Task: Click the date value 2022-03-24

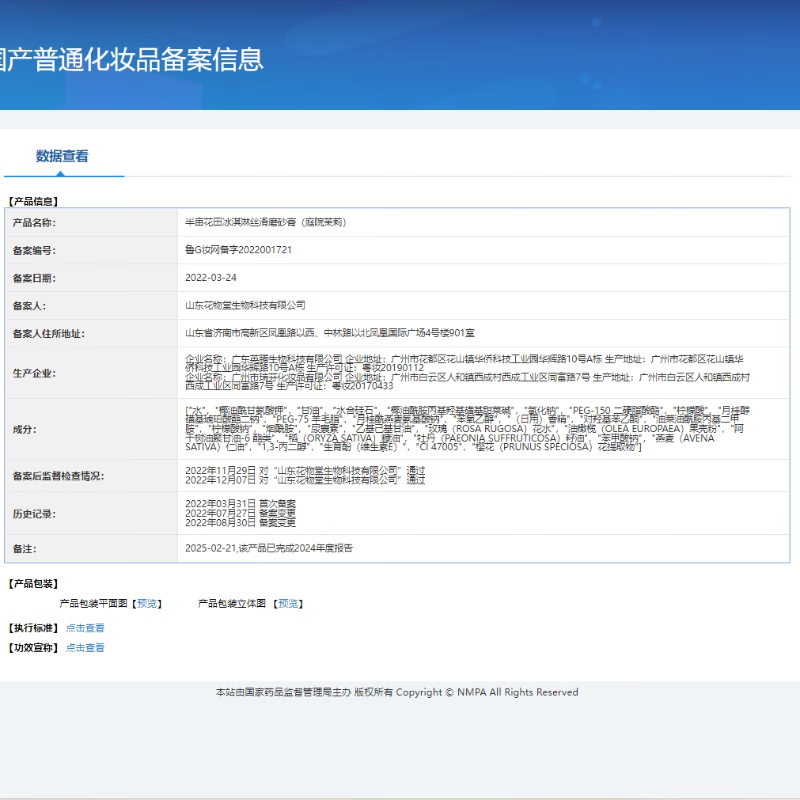Action: [211, 278]
